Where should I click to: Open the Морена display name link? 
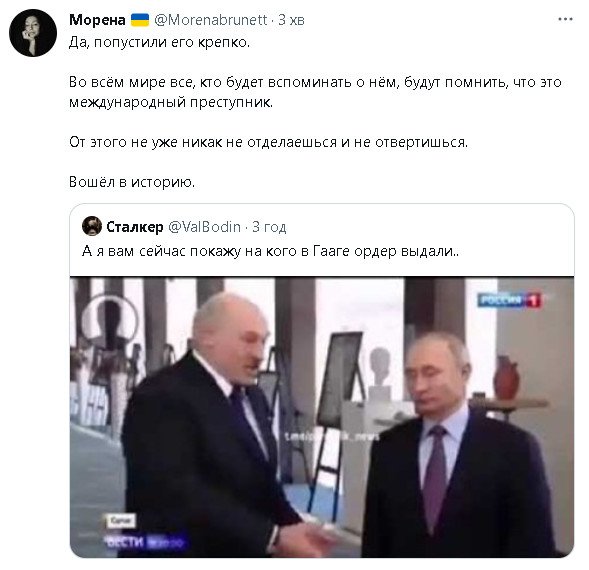(97, 20)
